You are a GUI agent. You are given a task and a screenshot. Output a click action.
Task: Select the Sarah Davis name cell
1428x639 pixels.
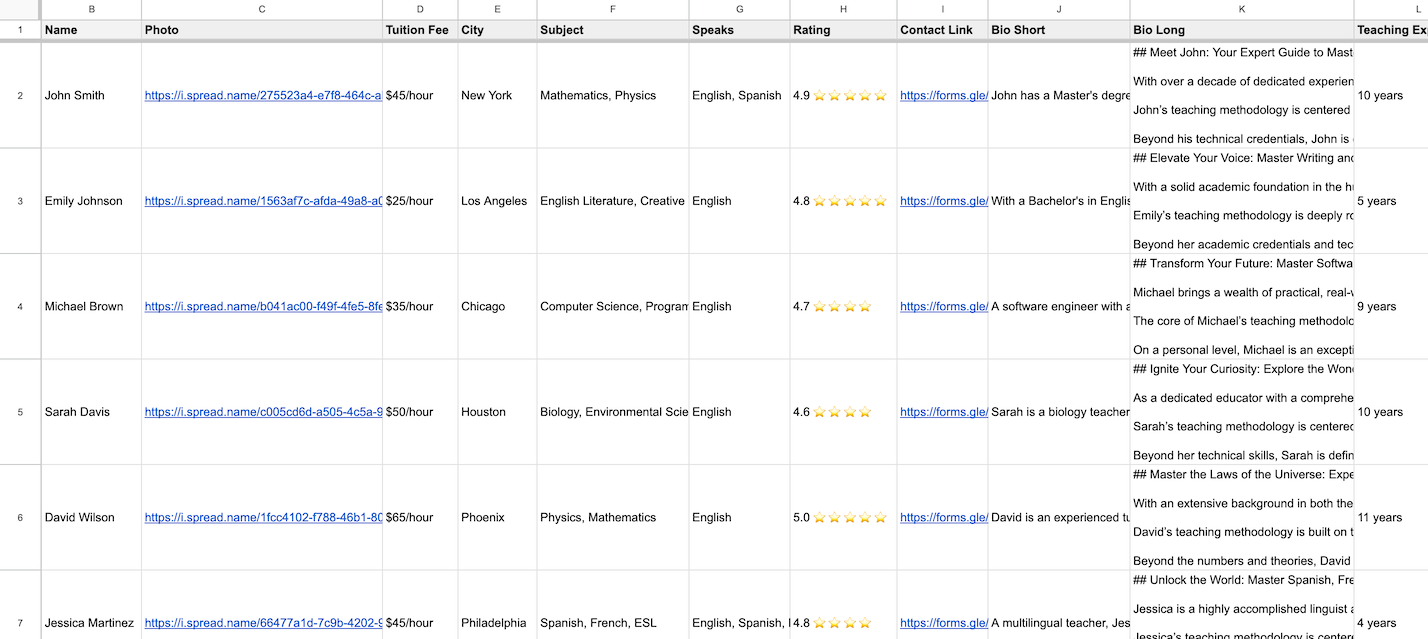coord(92,412)
